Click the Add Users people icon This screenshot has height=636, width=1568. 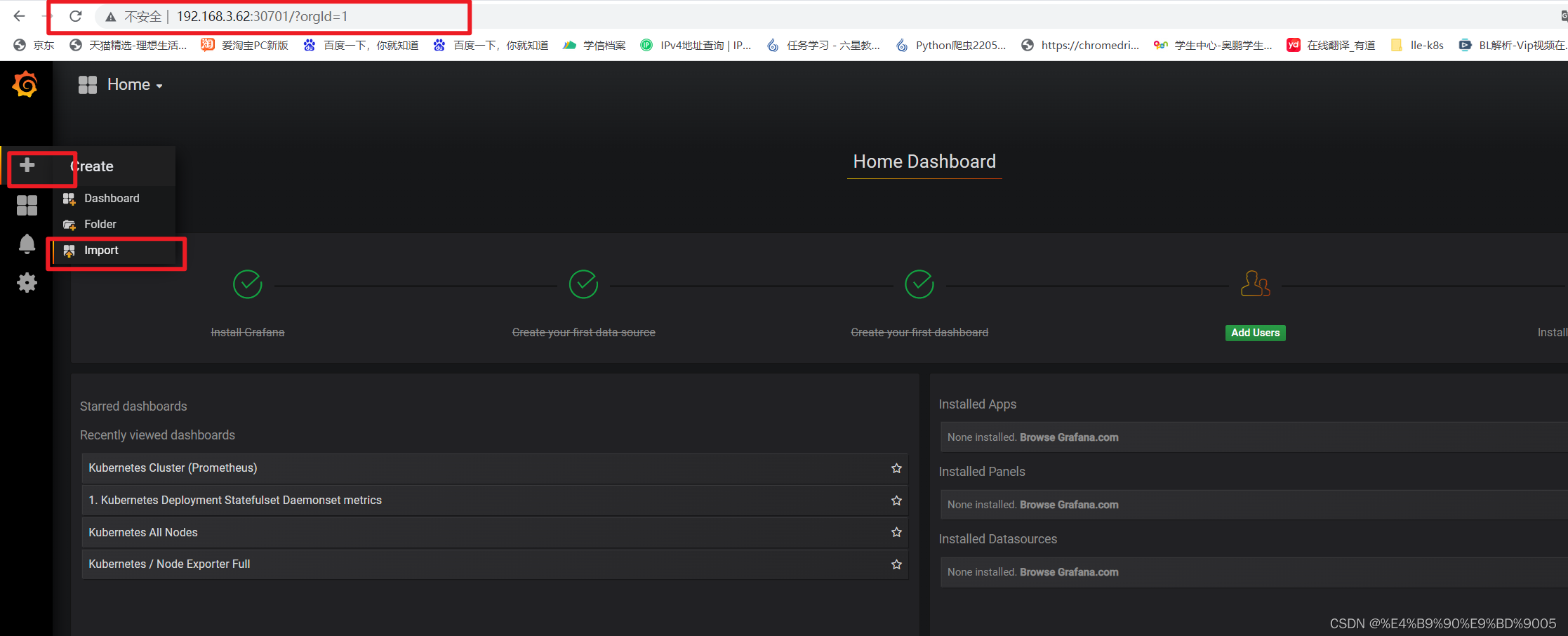(1255, 284)
